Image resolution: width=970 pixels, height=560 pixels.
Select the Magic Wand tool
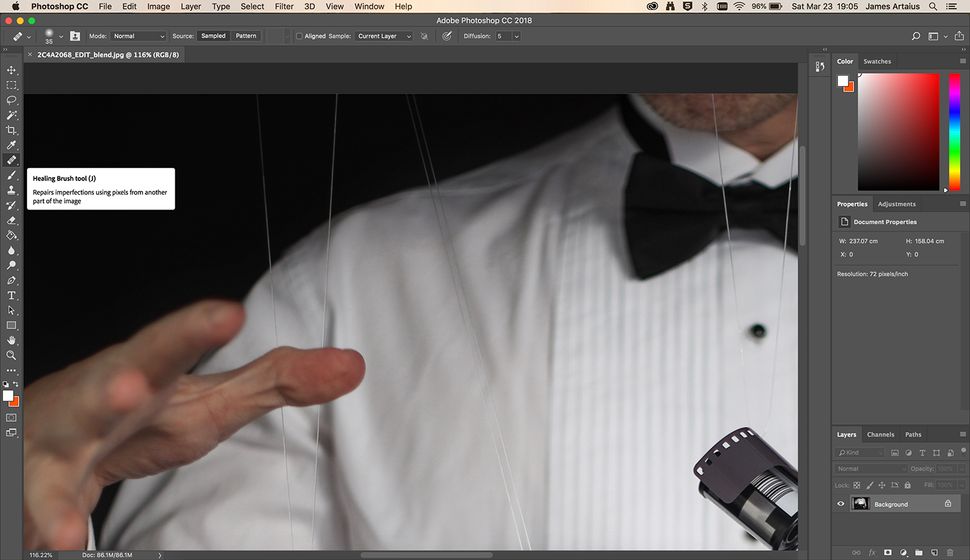[x=11, y=115]
